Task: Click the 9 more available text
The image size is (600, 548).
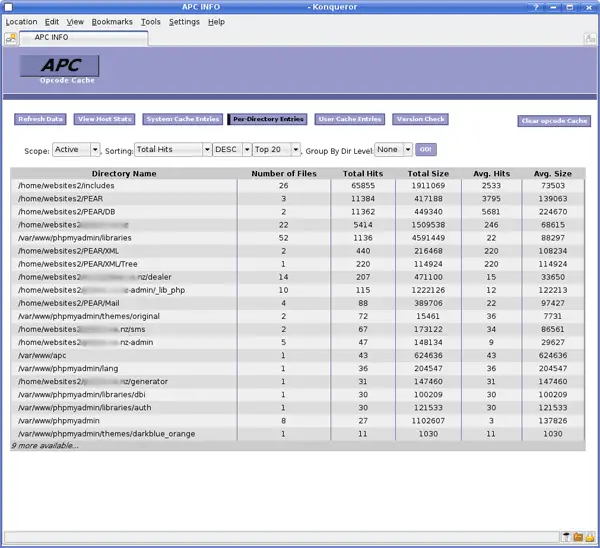Action: pos(45,445)
